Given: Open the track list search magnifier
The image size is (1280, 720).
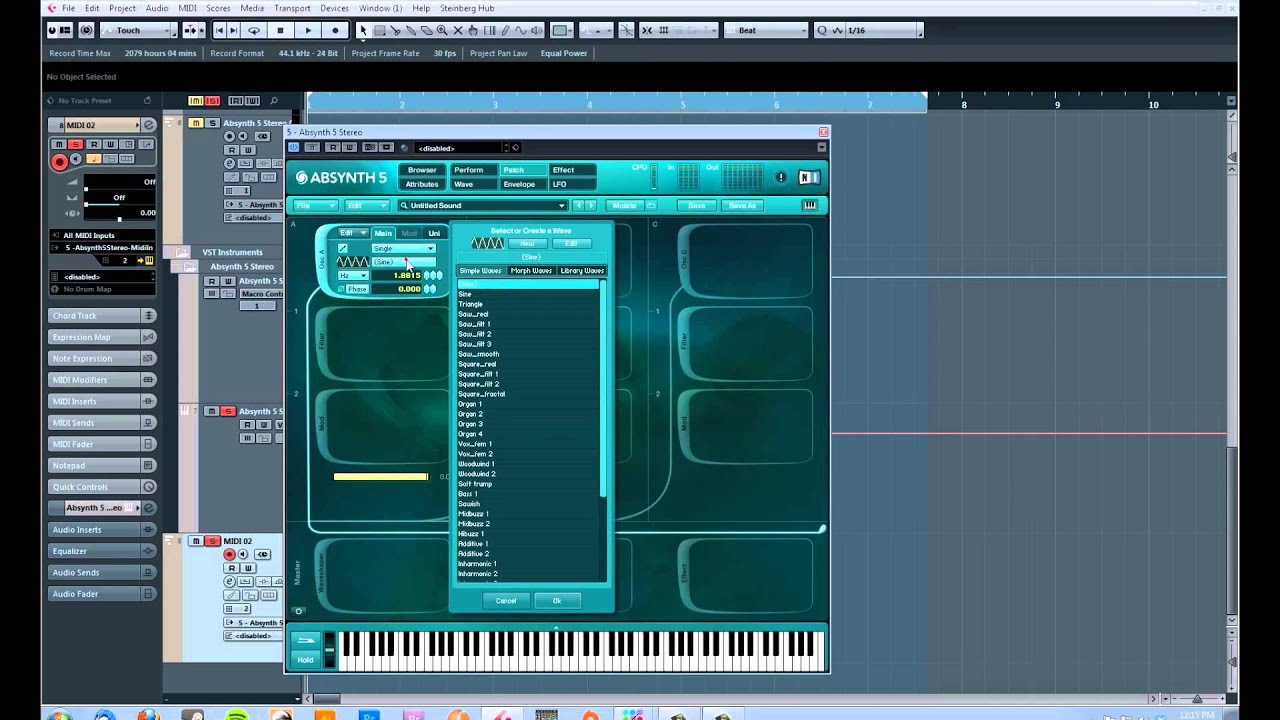Looking at the screenshot, I should pos(274,100).
